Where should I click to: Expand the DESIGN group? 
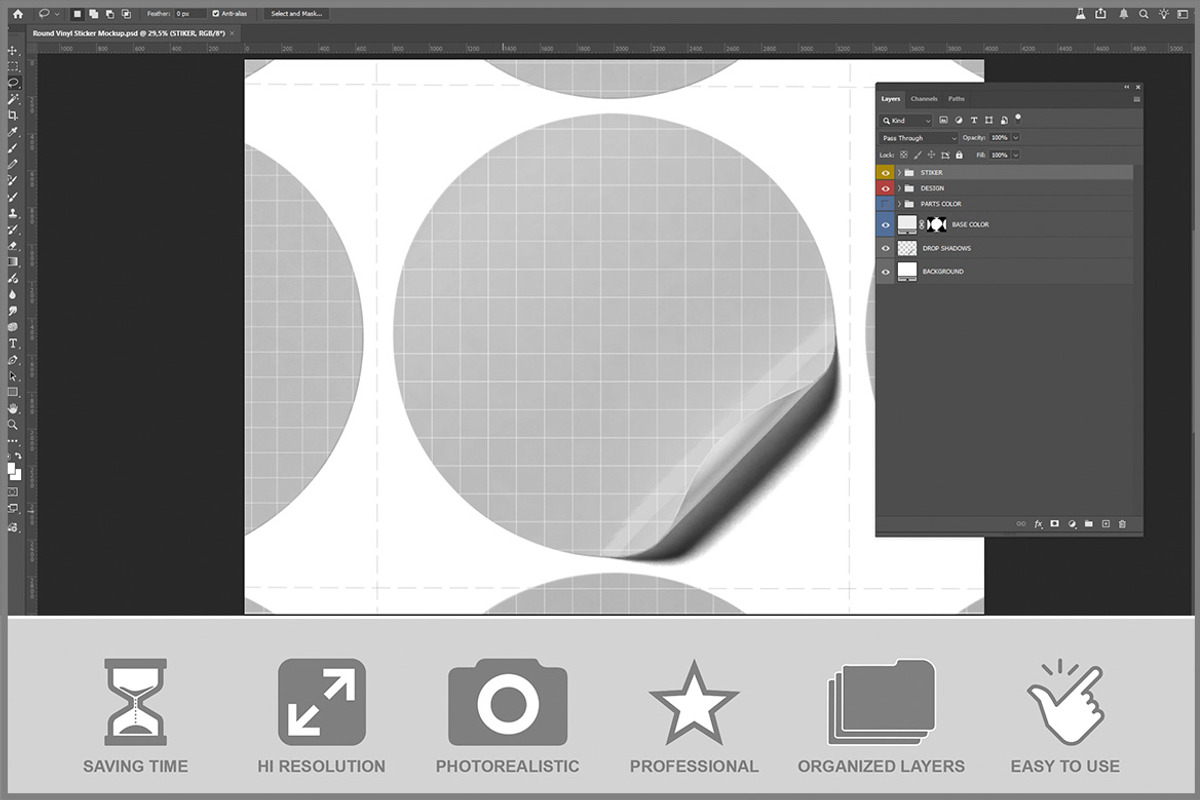899,188
